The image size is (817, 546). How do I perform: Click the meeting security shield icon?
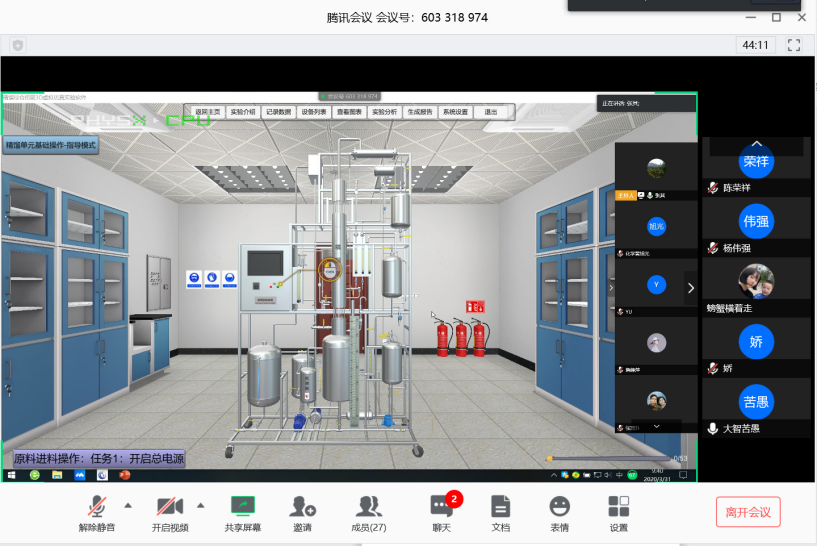click(17, 45)
